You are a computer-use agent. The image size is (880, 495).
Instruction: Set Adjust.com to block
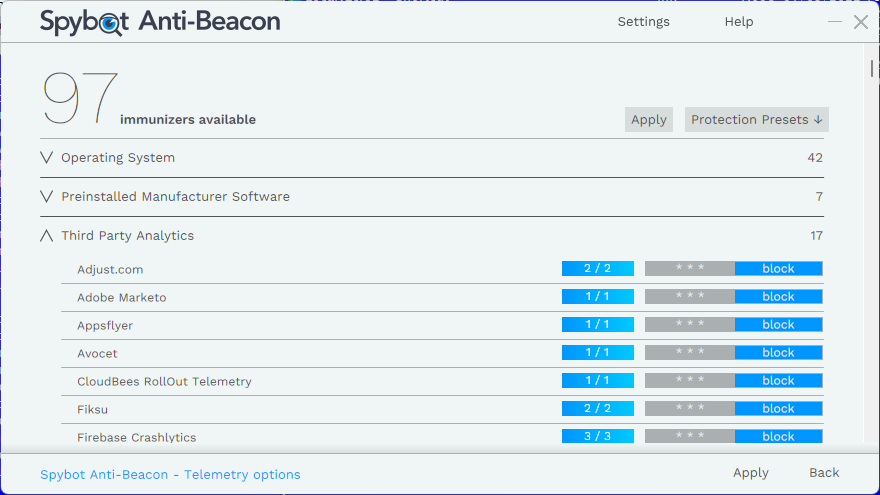pos(778,268)
